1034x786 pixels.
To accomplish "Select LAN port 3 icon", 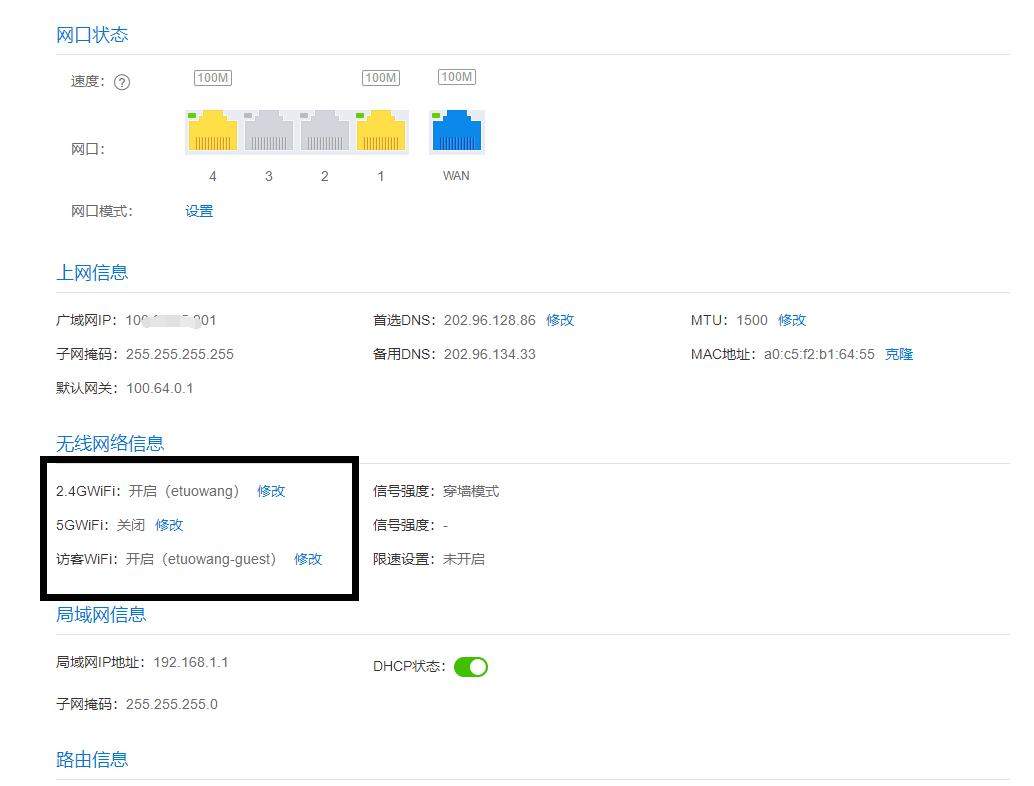I will click(268, 130).
